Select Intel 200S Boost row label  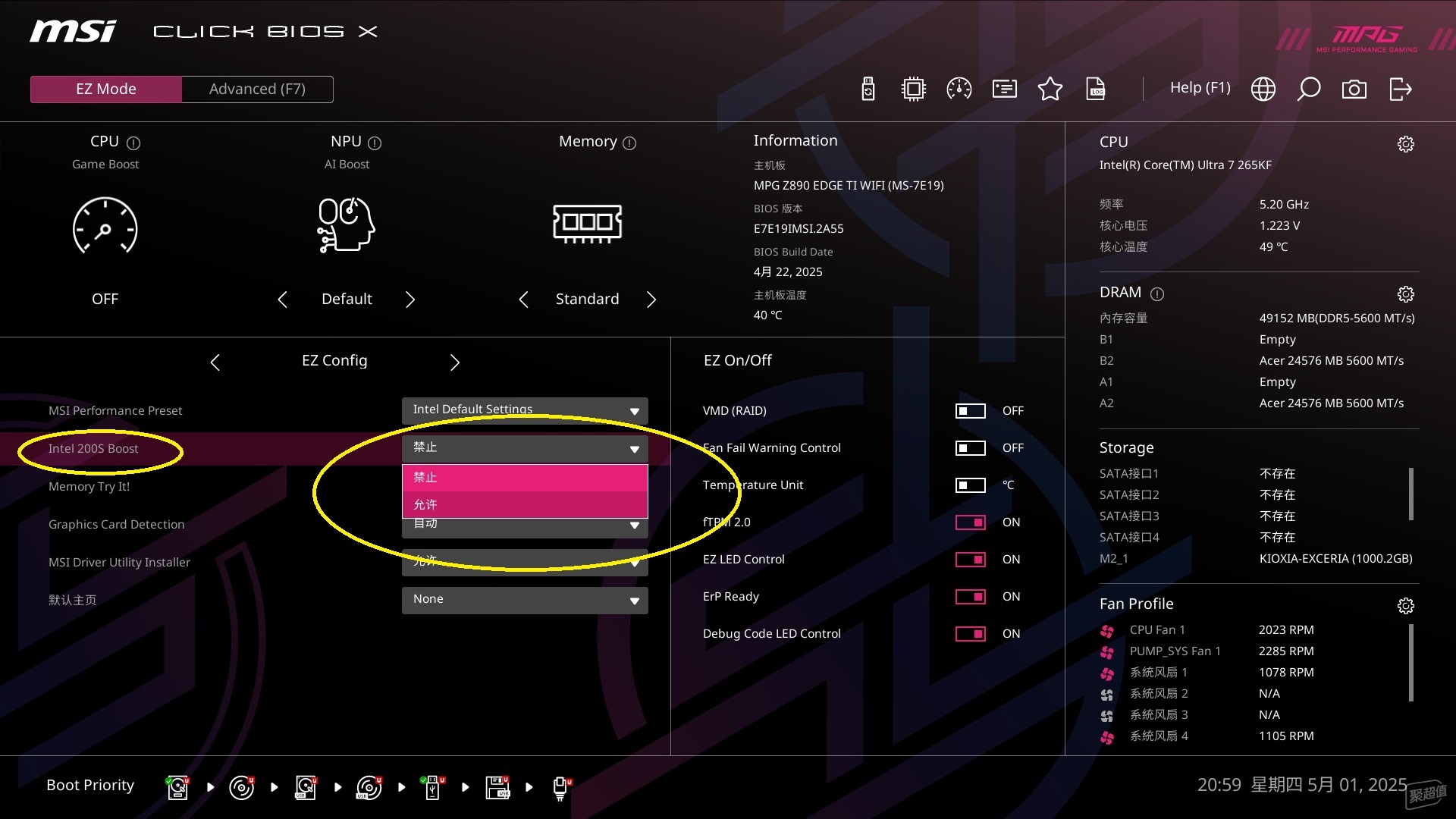tap(93, 449)
